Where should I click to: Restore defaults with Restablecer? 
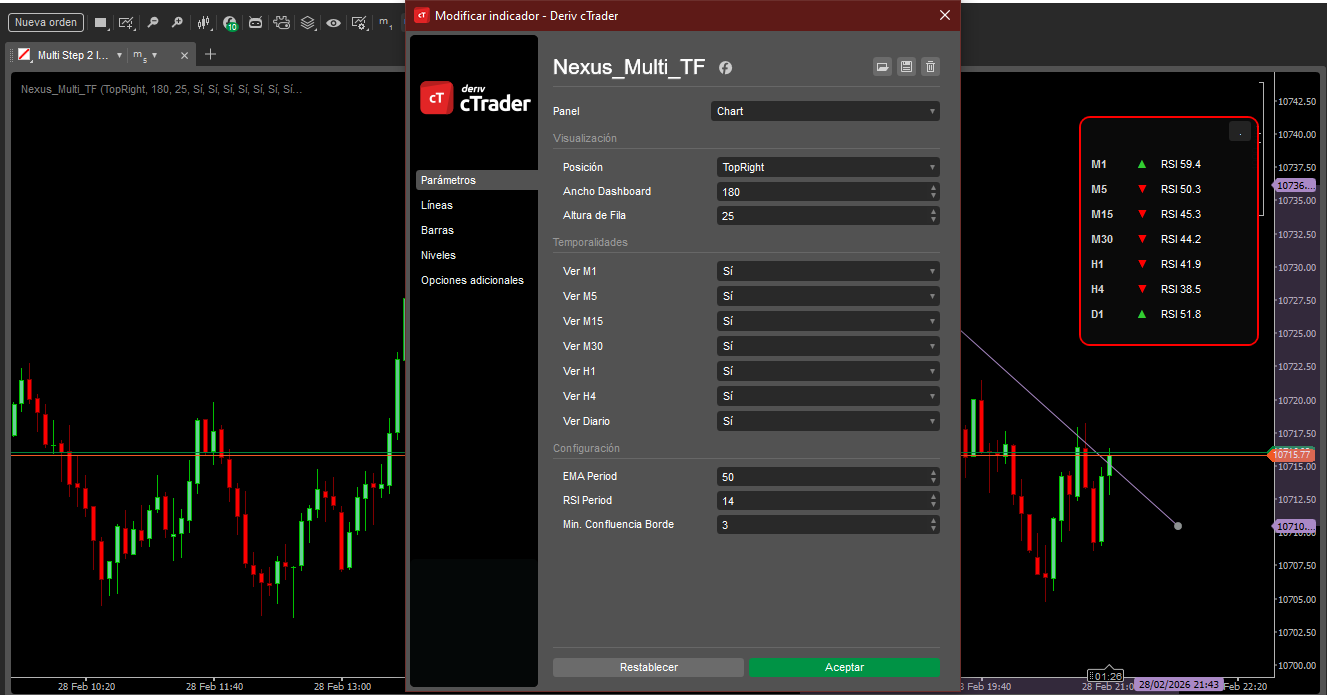[647, 667]
